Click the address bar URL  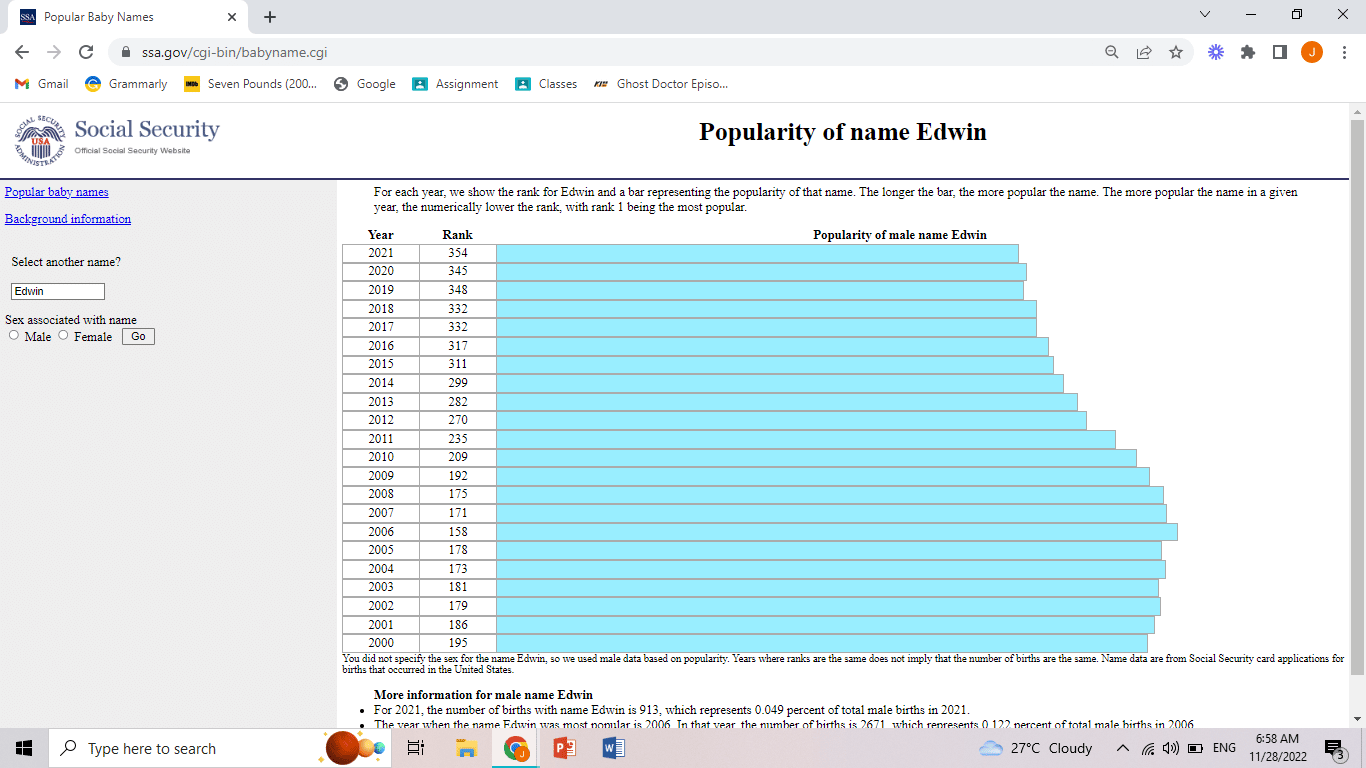tap(235, 52)
